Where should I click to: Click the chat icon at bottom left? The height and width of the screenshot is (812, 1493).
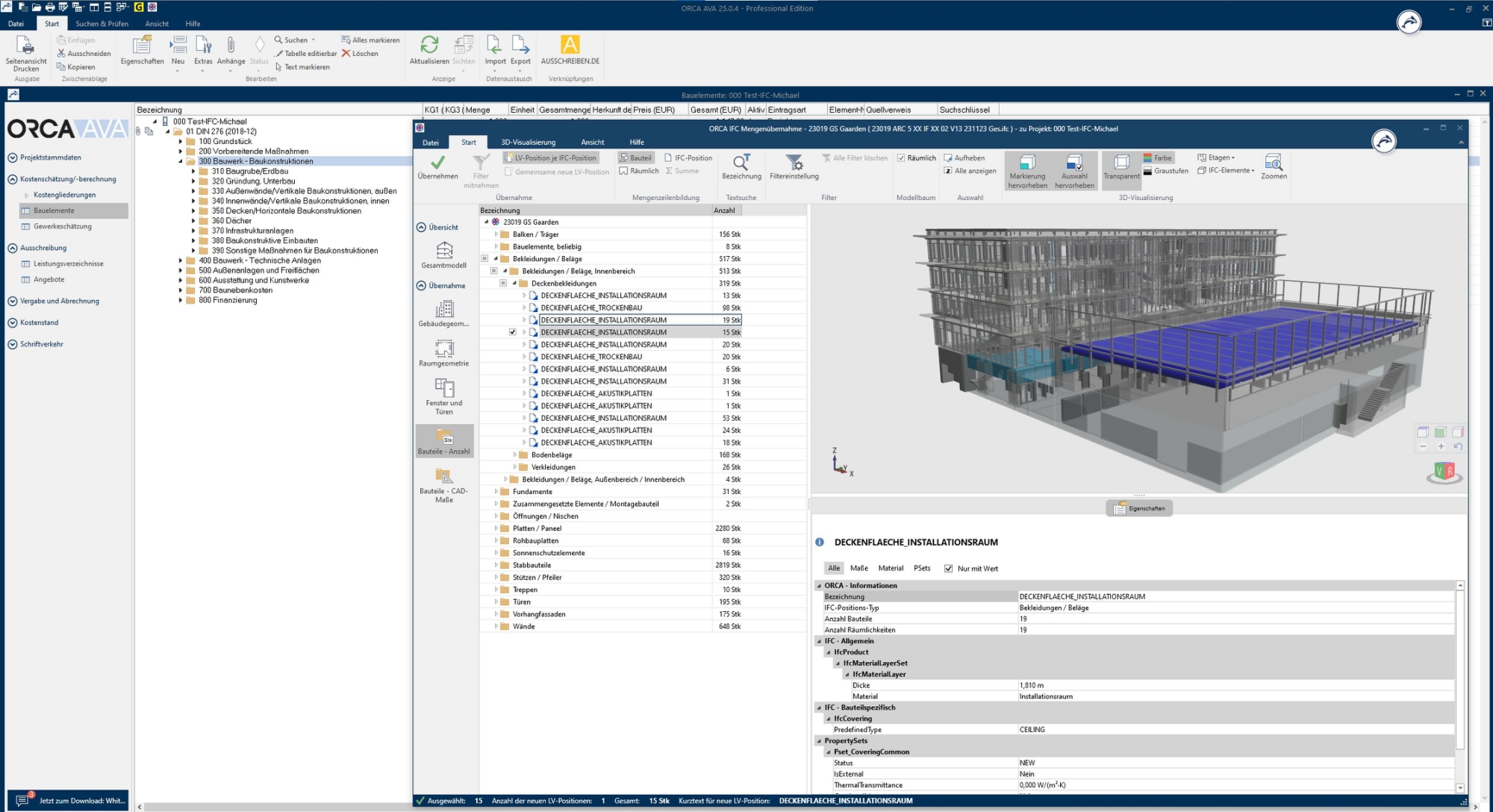(22, 800)
